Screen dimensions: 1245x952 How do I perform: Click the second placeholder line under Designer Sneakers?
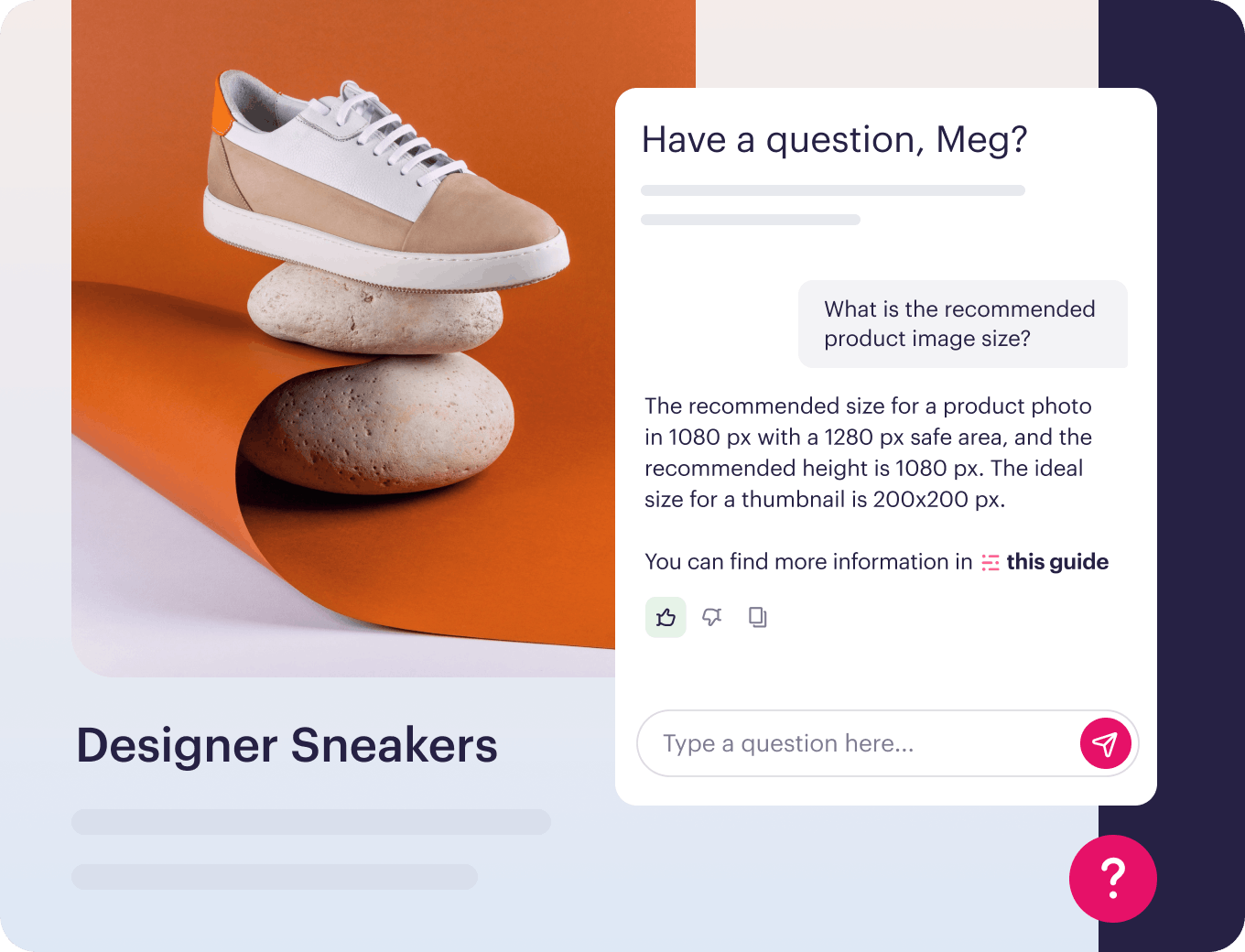click(x=275, y=876)
